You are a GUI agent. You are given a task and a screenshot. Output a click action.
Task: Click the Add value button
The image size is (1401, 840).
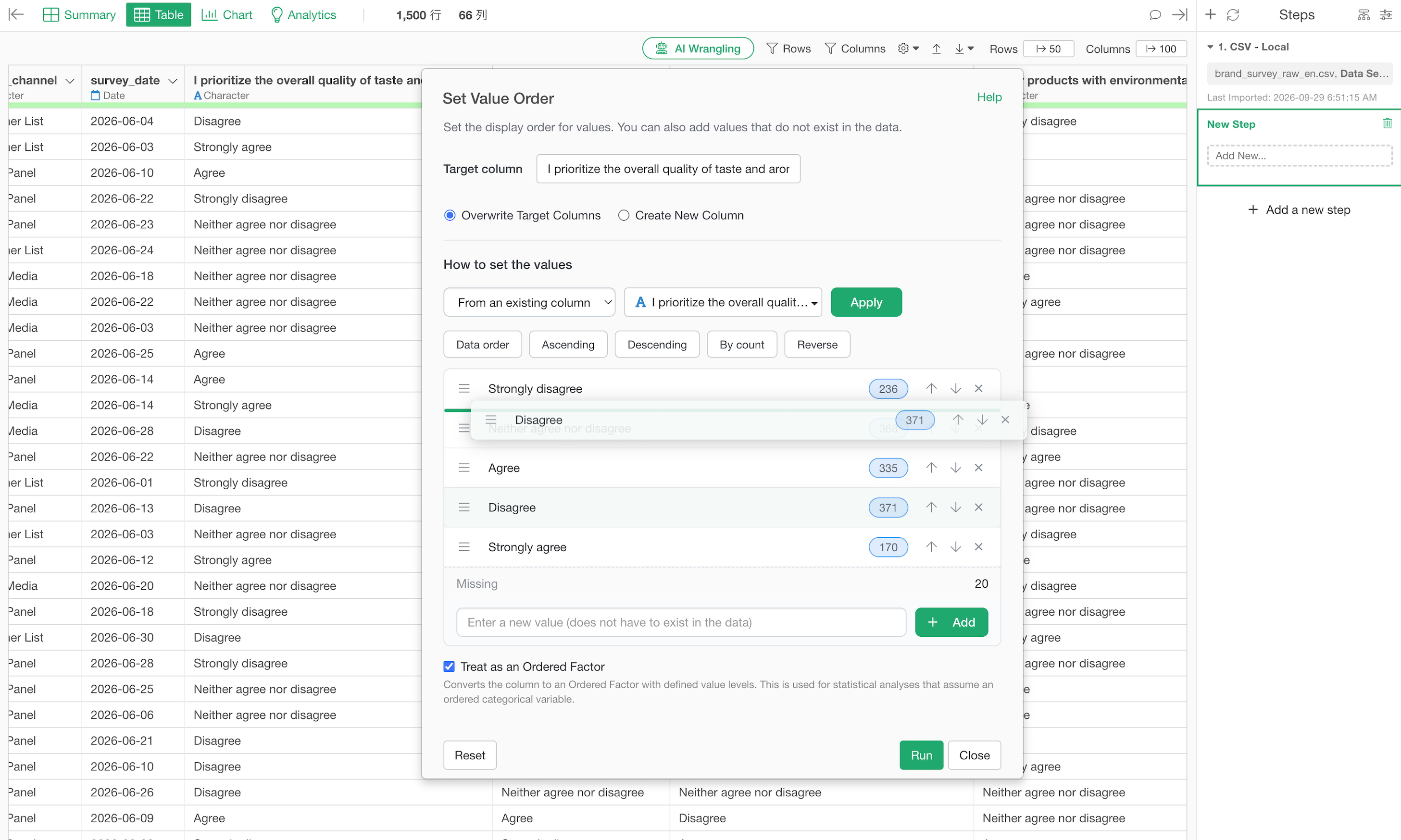click(x=951, y=622)
